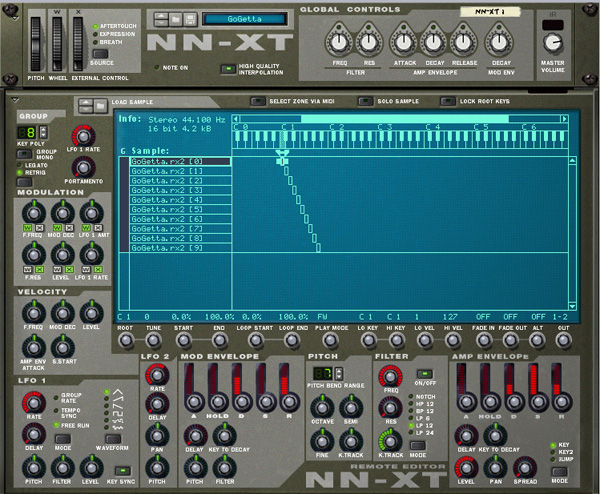
Task: Click the Amp Envelope Level knob
Action: click(x=466, y=468)
